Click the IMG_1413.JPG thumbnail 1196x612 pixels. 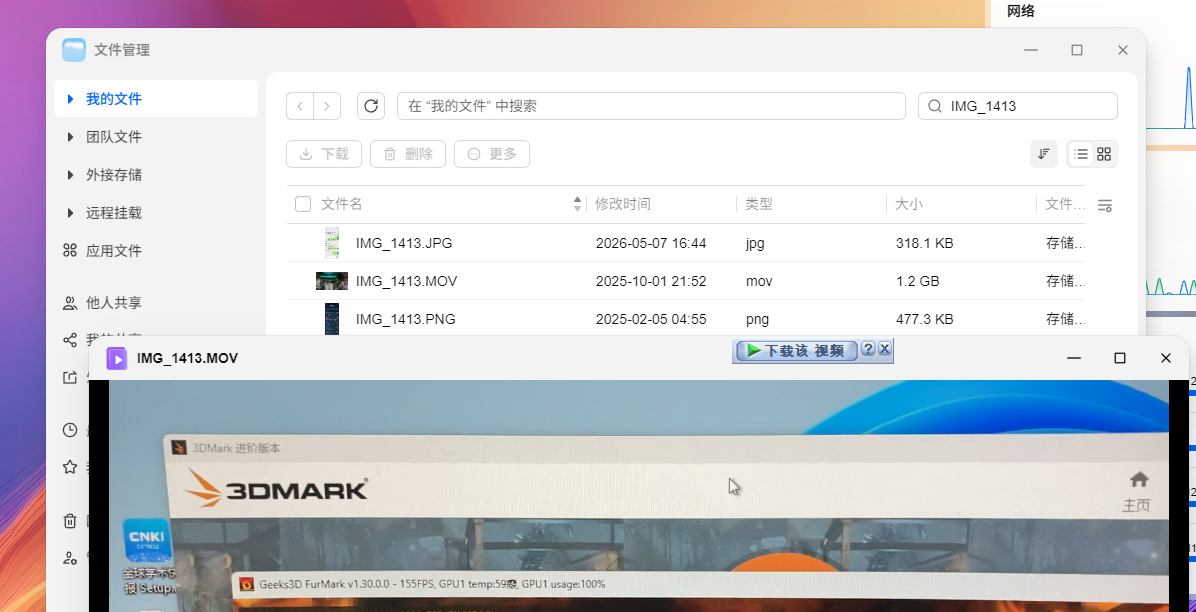point(332,243)
